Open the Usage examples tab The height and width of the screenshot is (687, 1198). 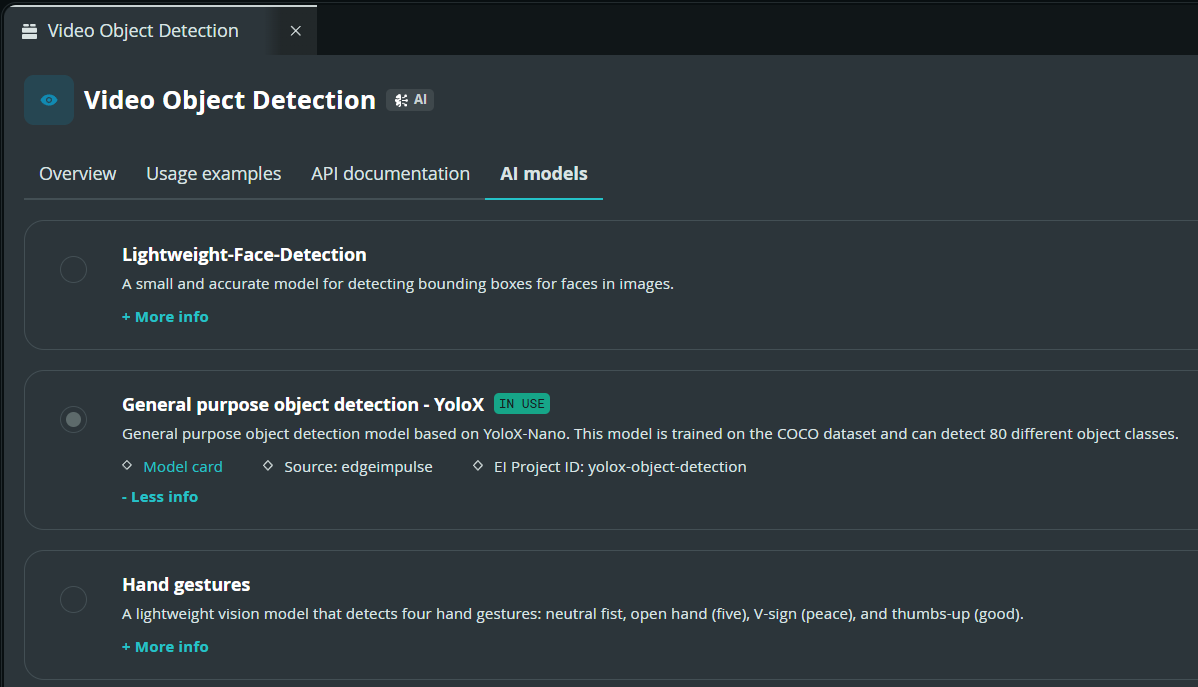point(214,173)
